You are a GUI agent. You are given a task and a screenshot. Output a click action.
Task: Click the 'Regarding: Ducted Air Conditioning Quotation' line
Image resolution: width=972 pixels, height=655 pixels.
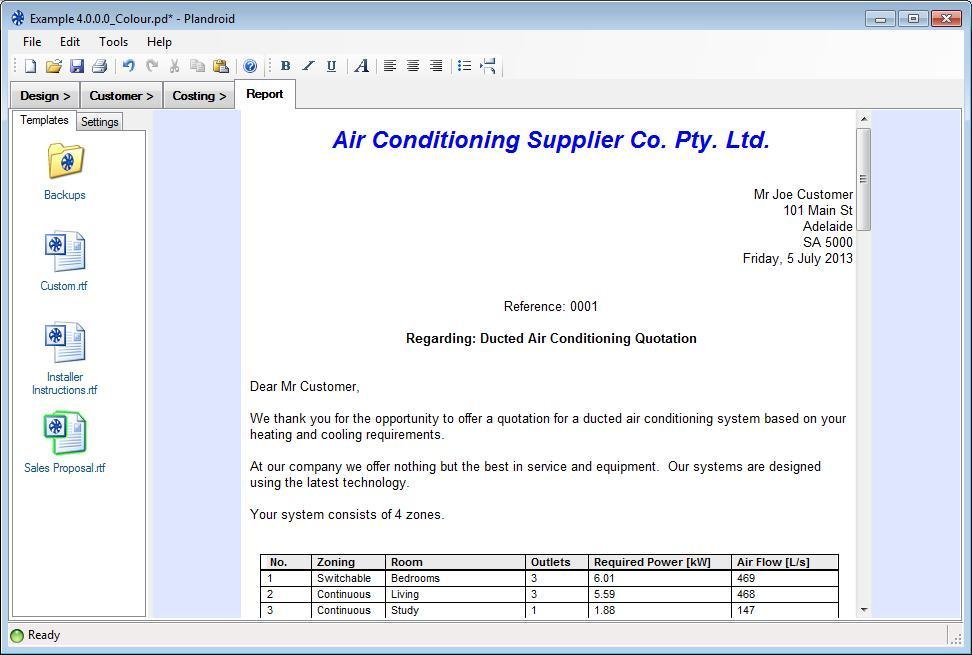tap(551, 338)
